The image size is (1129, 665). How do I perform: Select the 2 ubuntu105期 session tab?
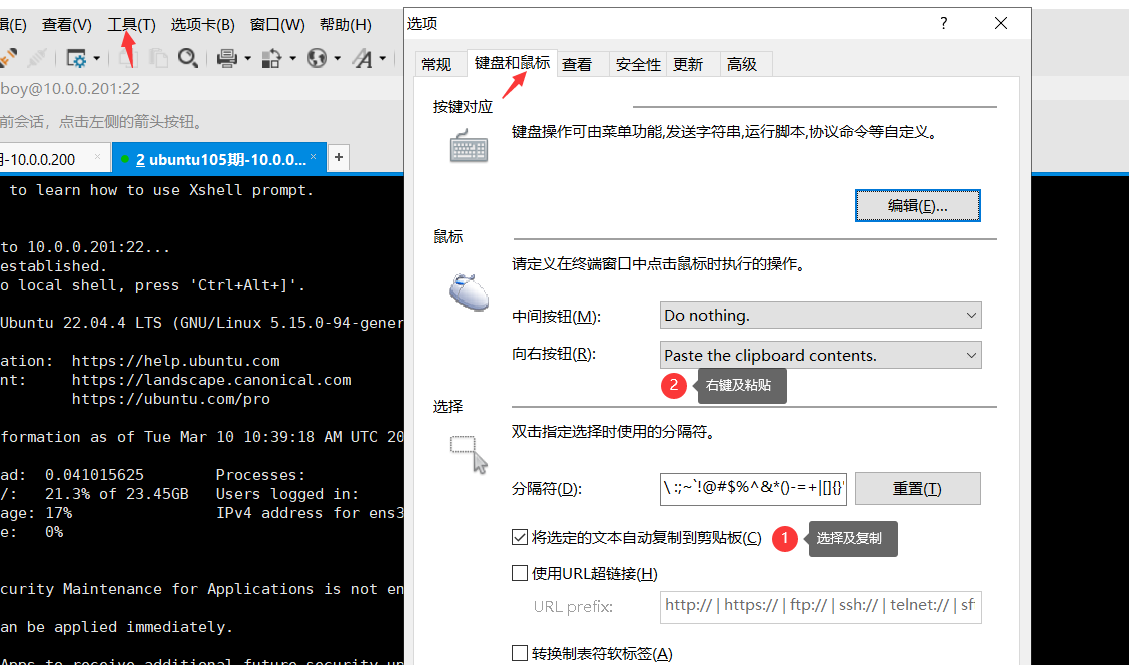(x=220, y=158)
